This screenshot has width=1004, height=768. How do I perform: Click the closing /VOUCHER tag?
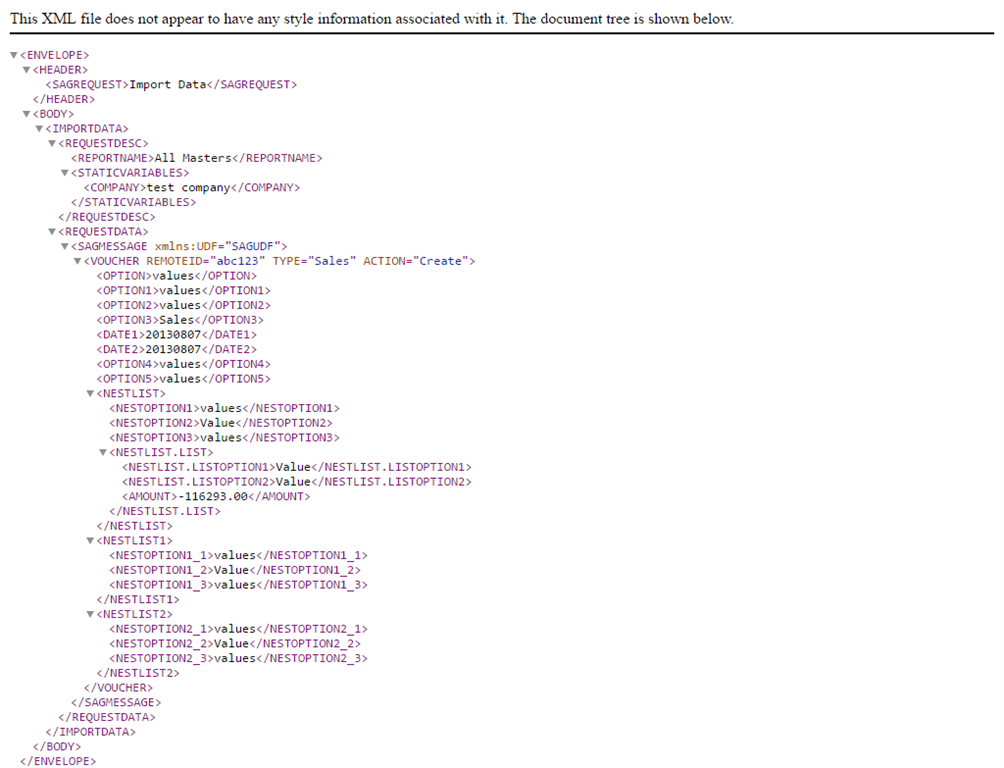118,689
